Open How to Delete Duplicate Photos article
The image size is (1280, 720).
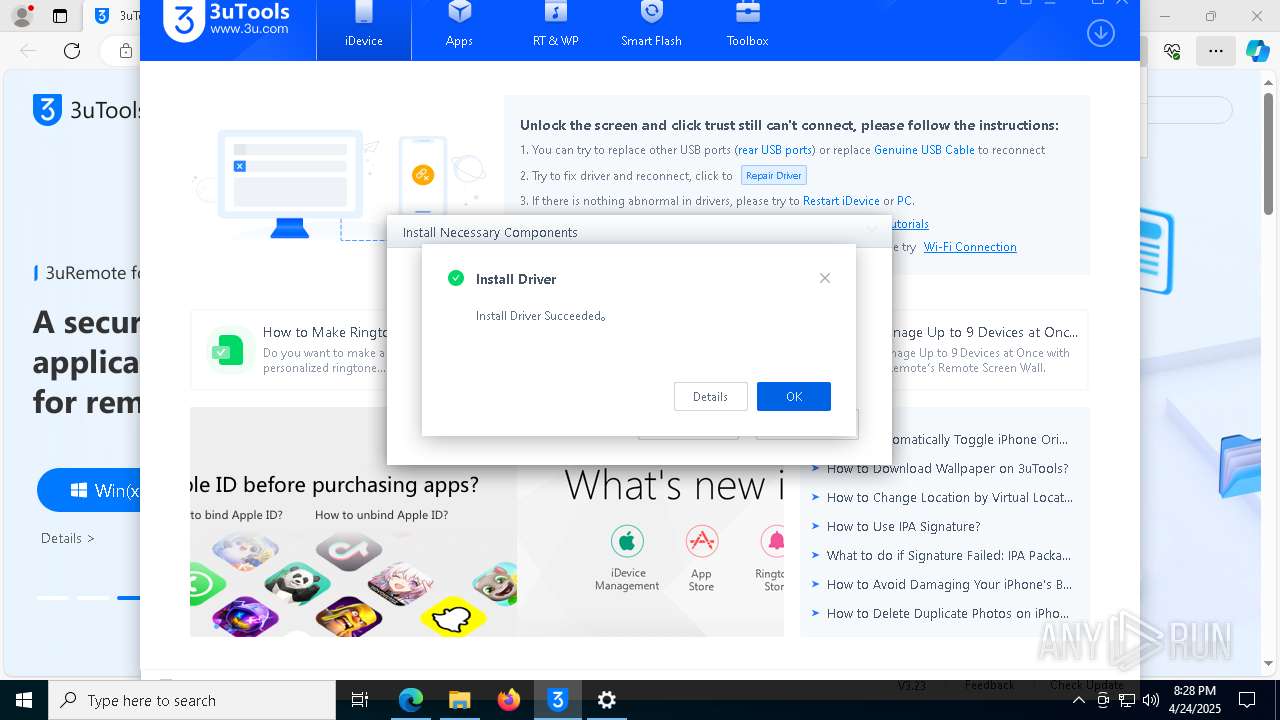click(947, 613)
